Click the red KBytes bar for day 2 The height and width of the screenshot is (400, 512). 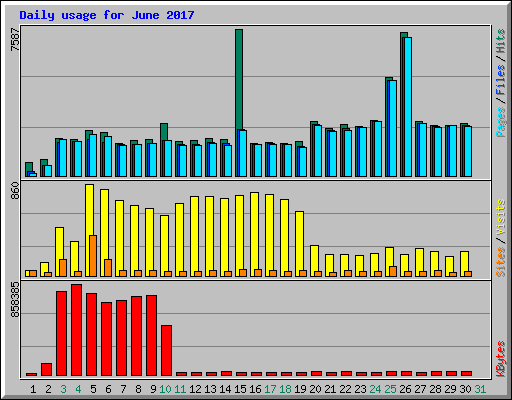pos(46,370)
